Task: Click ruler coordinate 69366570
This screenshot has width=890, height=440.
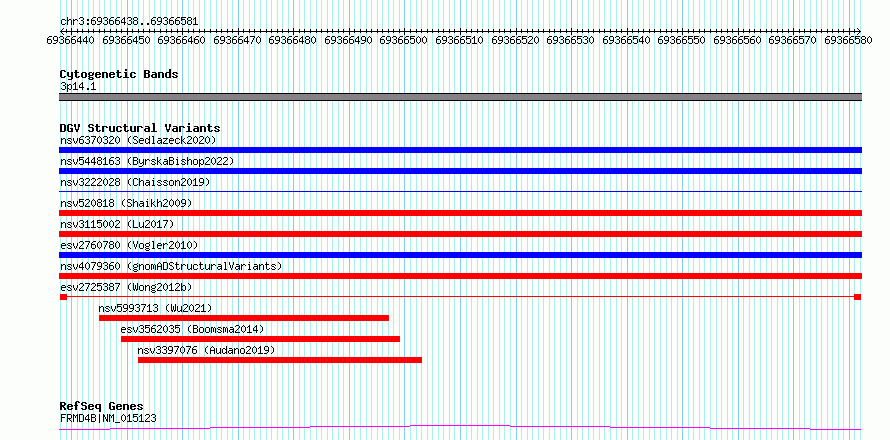Action: (x=792, y=40)
